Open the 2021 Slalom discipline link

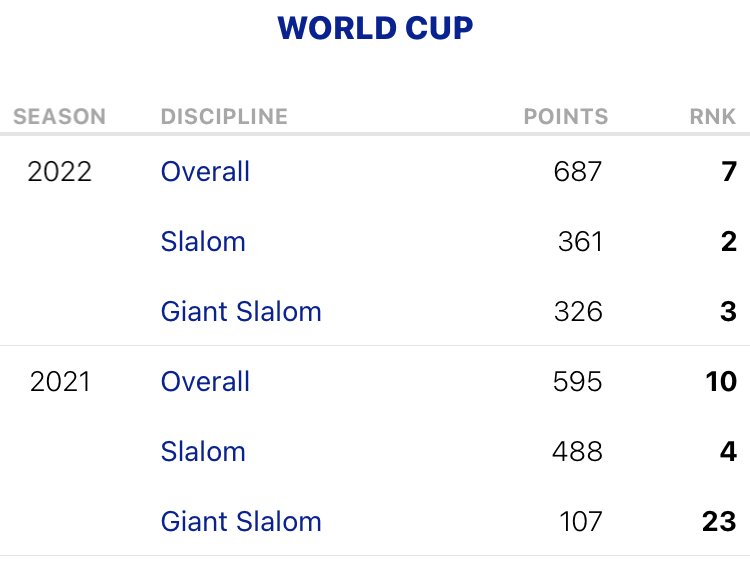coord(203,451)
